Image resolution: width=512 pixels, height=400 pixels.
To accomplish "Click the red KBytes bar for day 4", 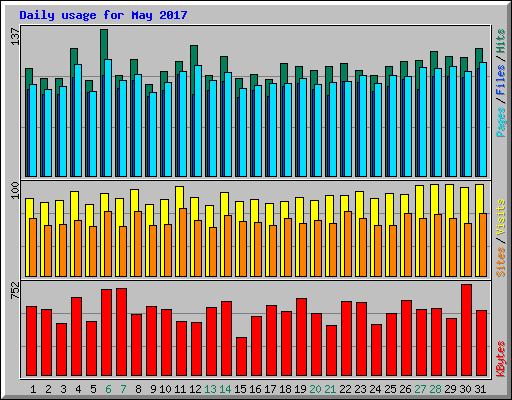I will 76,337.
